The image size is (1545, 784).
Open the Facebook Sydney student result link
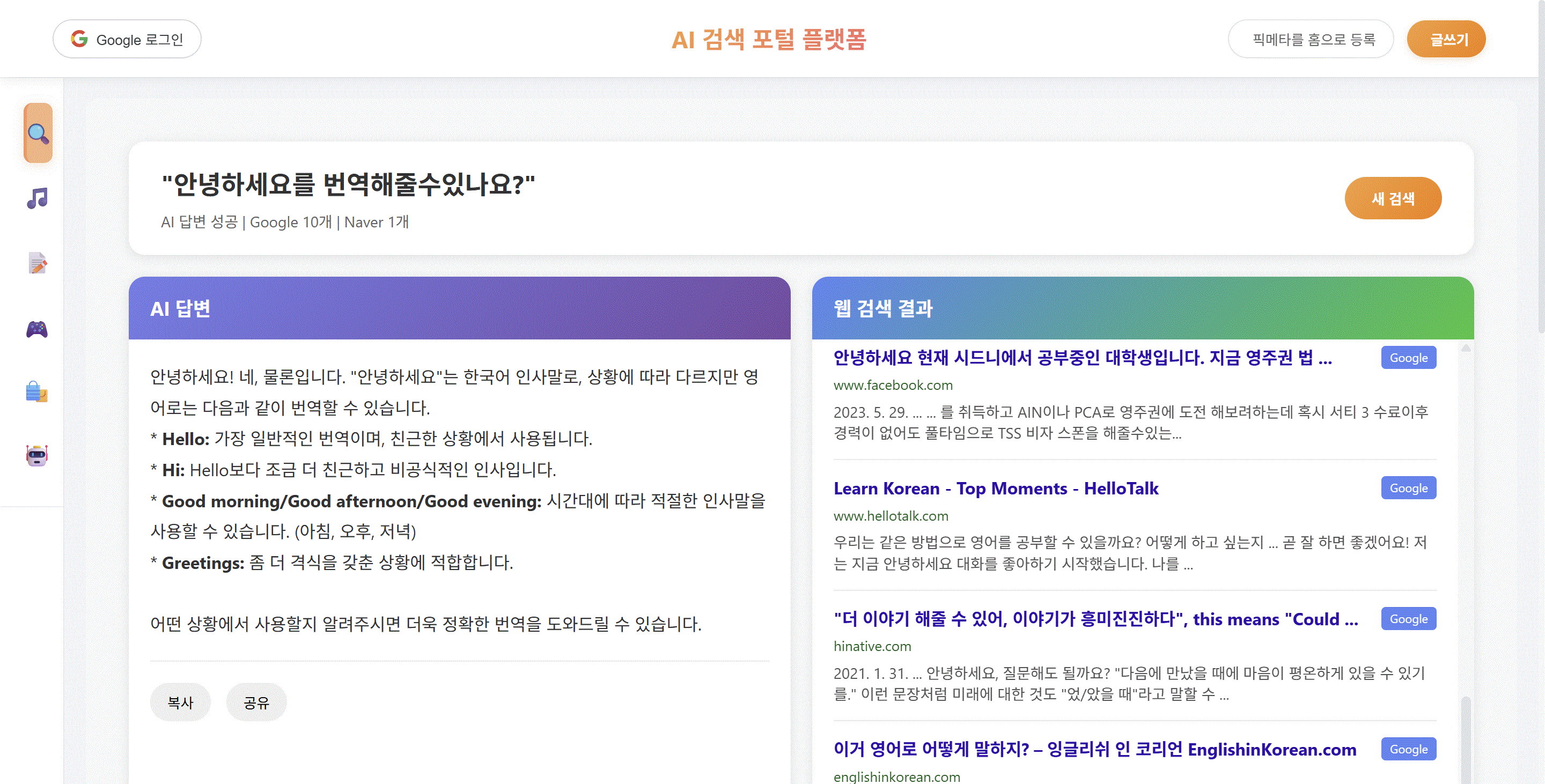(x=1082, y=358)
